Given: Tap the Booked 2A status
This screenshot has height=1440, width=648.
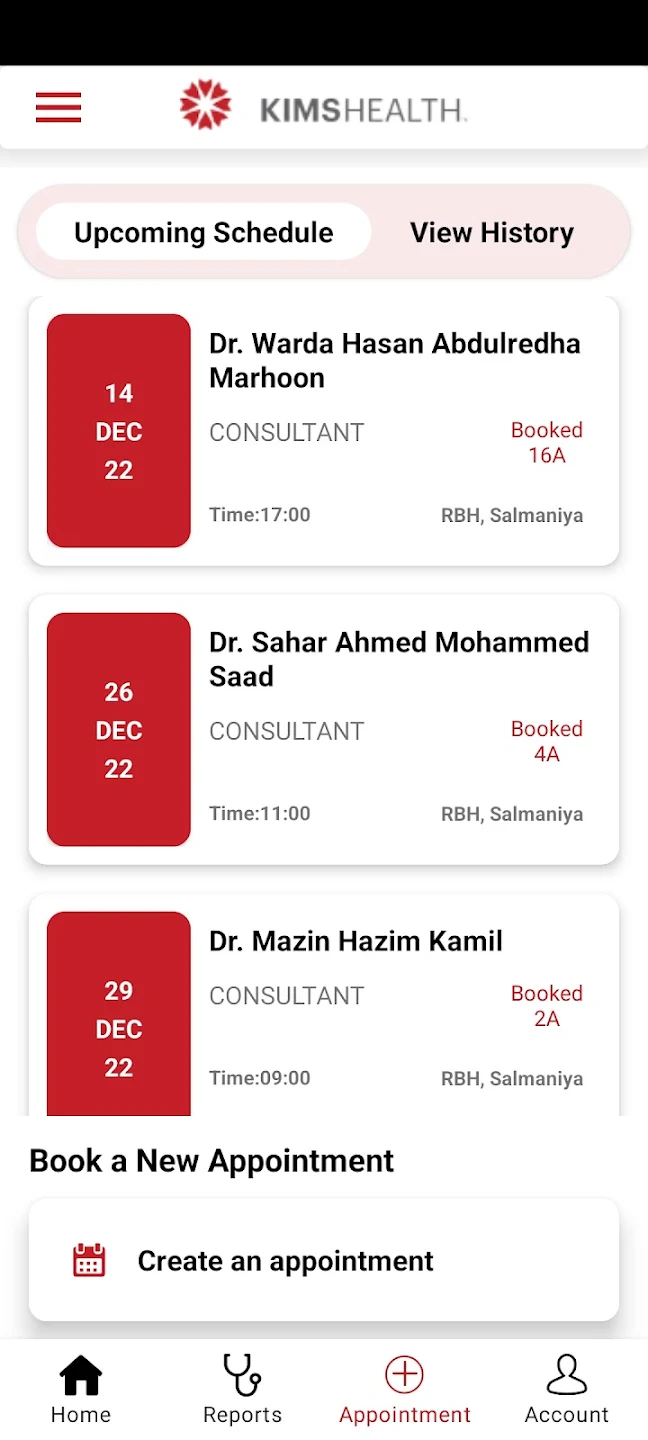Looking at the screenshot, I should click(x=547, y=1006).
